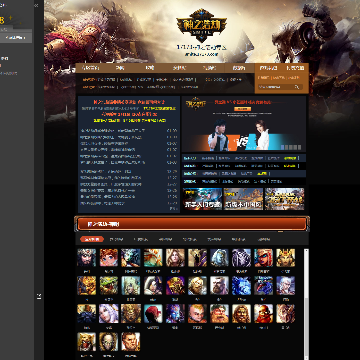The height and width of the screenshot is (360, 360).
Task: Pick the golden pharaoh-headdress goddess portrait
Action: [x=285, y=258]
